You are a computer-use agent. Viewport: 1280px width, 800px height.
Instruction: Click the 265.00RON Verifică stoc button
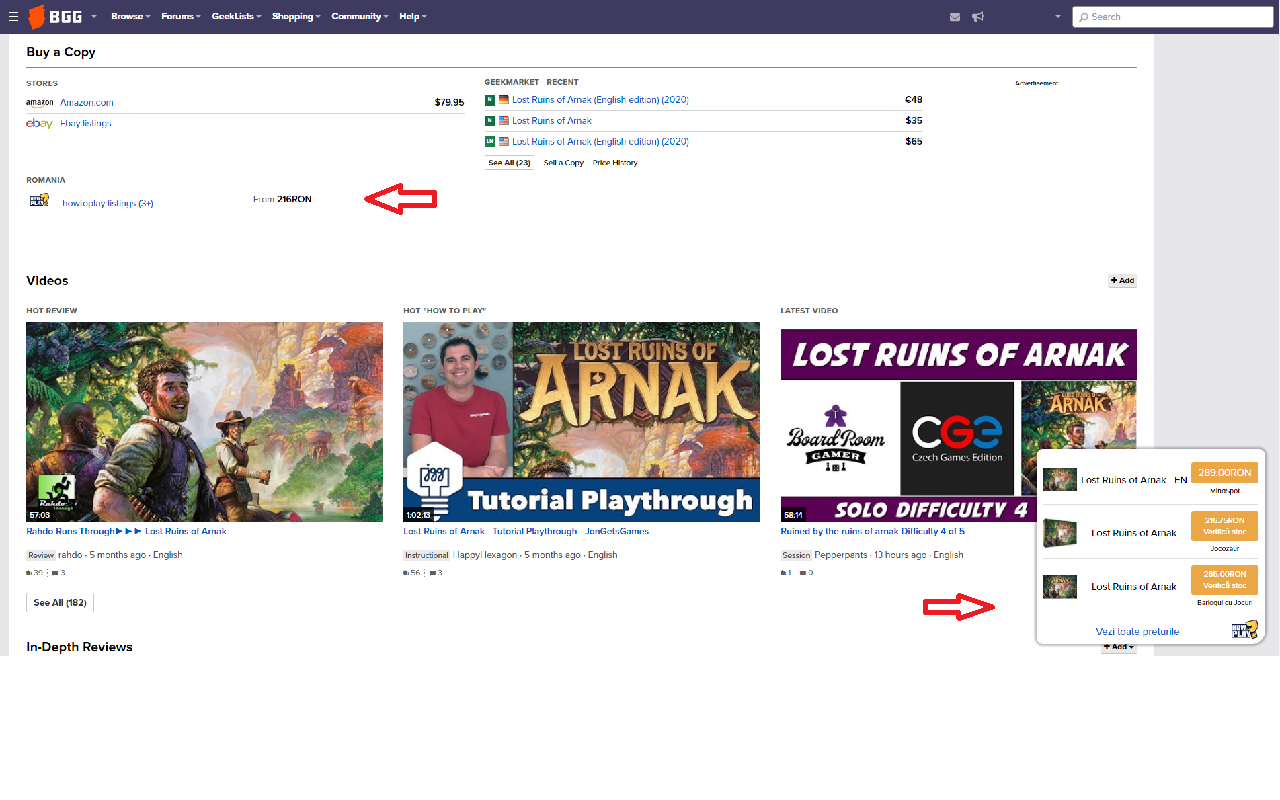click(1224, 580)
